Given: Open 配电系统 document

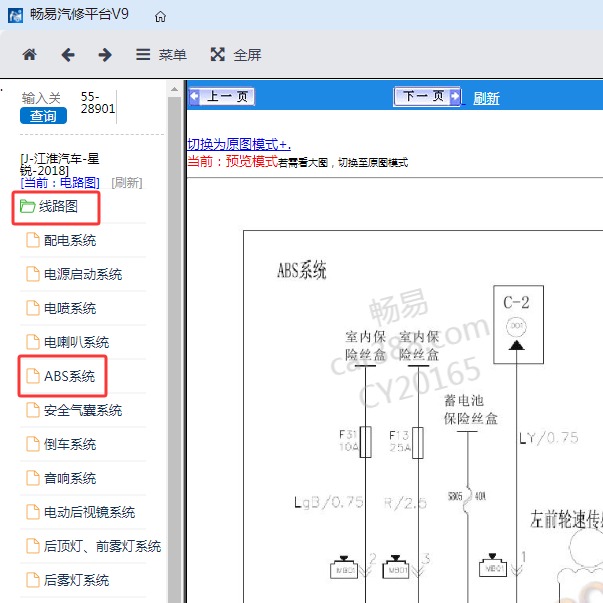Looking at the screenshot, I should [70, 240].
